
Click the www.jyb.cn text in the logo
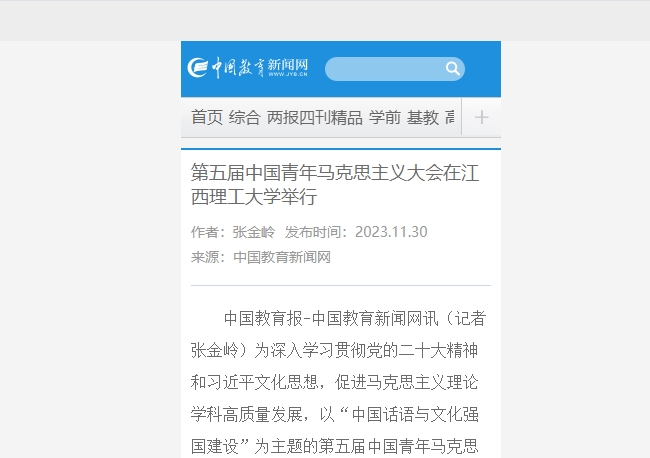288,74
